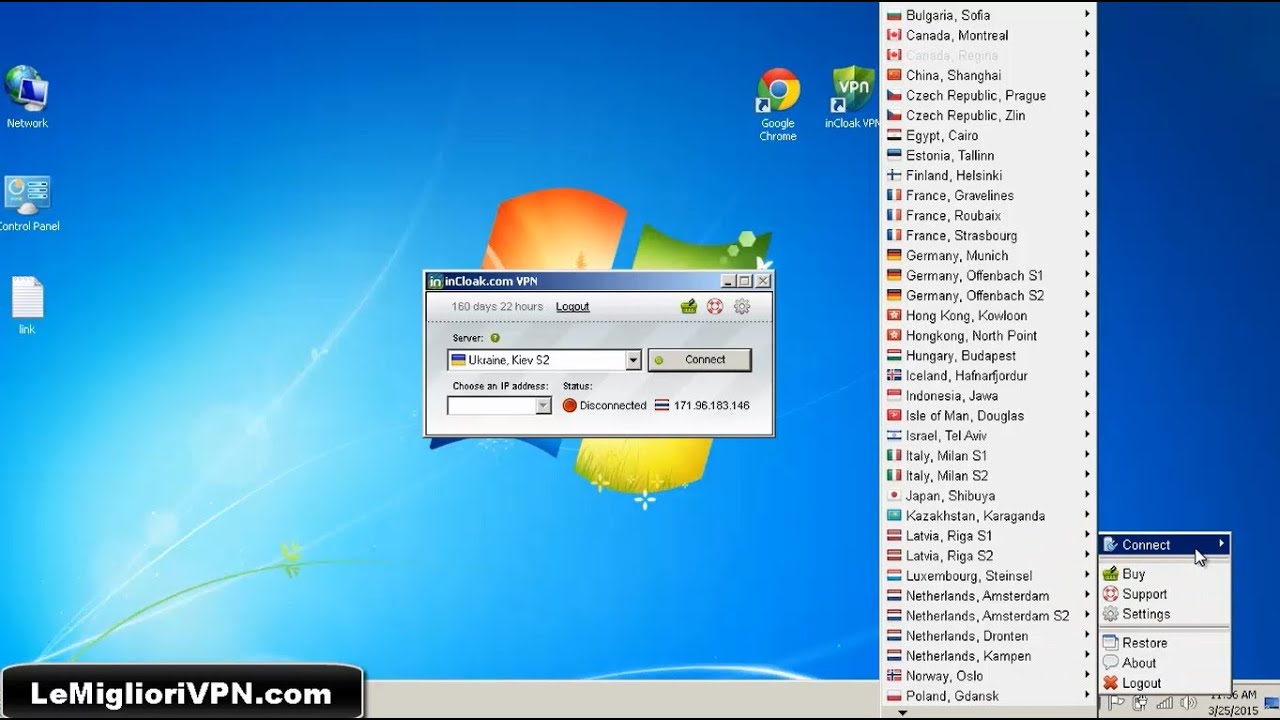Click the volume speaker icon in system tray
The height and width of the screenshot is (720, 1280).
coord(1189,703)
